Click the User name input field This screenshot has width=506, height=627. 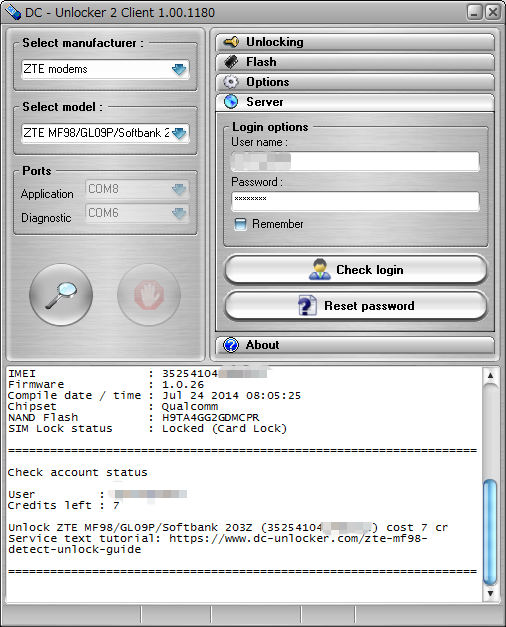pos(355,162)
